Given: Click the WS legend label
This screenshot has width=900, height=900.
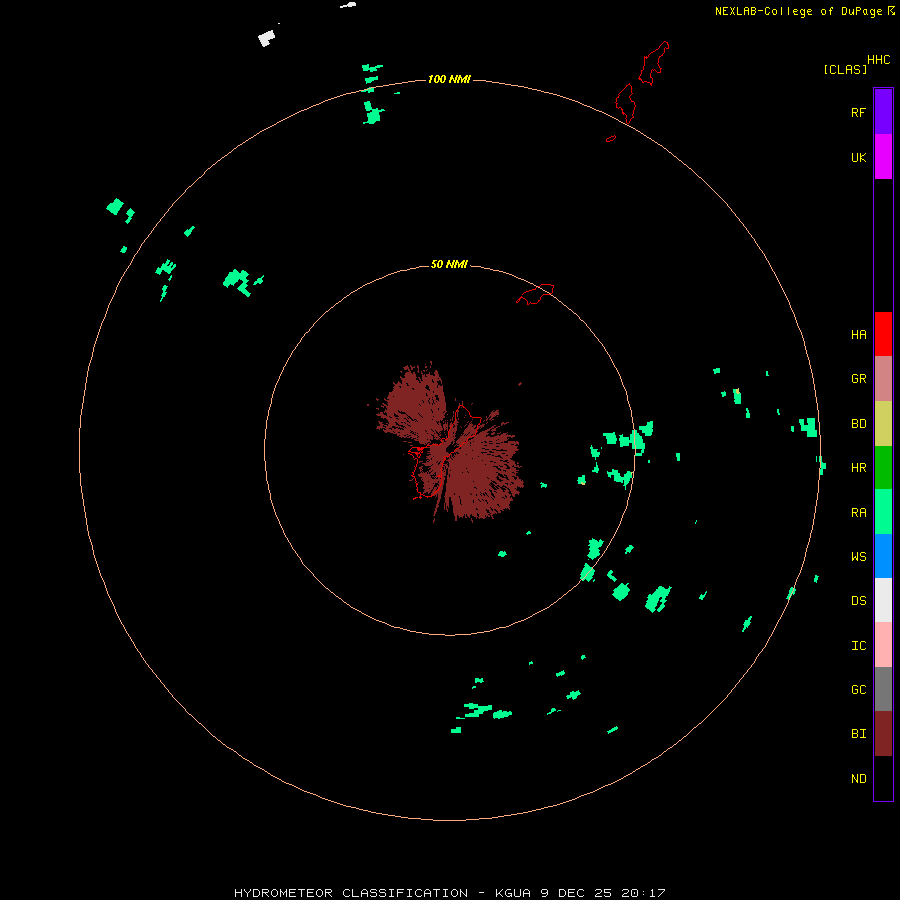Looking at the screenshot, I should (858, 557).
